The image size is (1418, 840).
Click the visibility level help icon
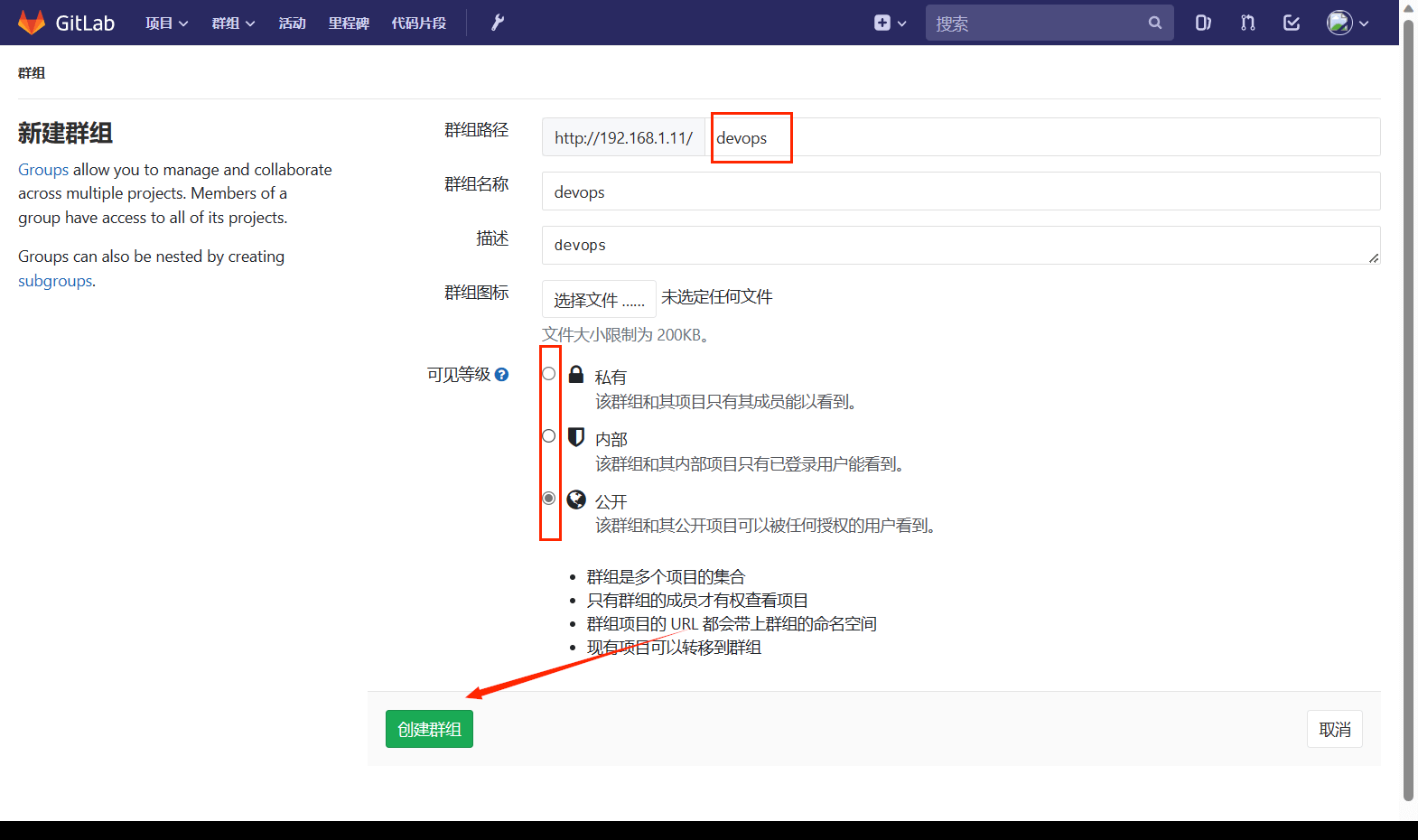pyautogui.click(x=501, y=374)
